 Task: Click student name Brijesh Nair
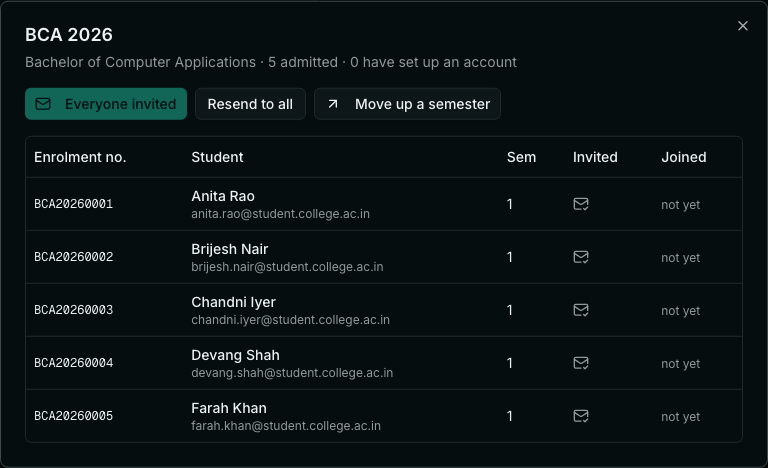click(x=230, y=249)
